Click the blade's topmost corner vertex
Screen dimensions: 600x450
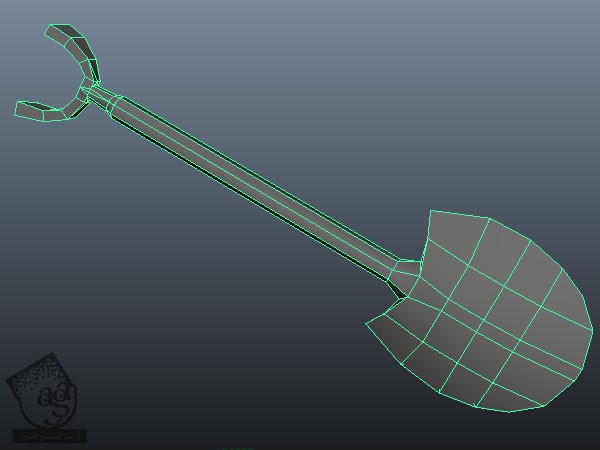[x=431, y=211]
